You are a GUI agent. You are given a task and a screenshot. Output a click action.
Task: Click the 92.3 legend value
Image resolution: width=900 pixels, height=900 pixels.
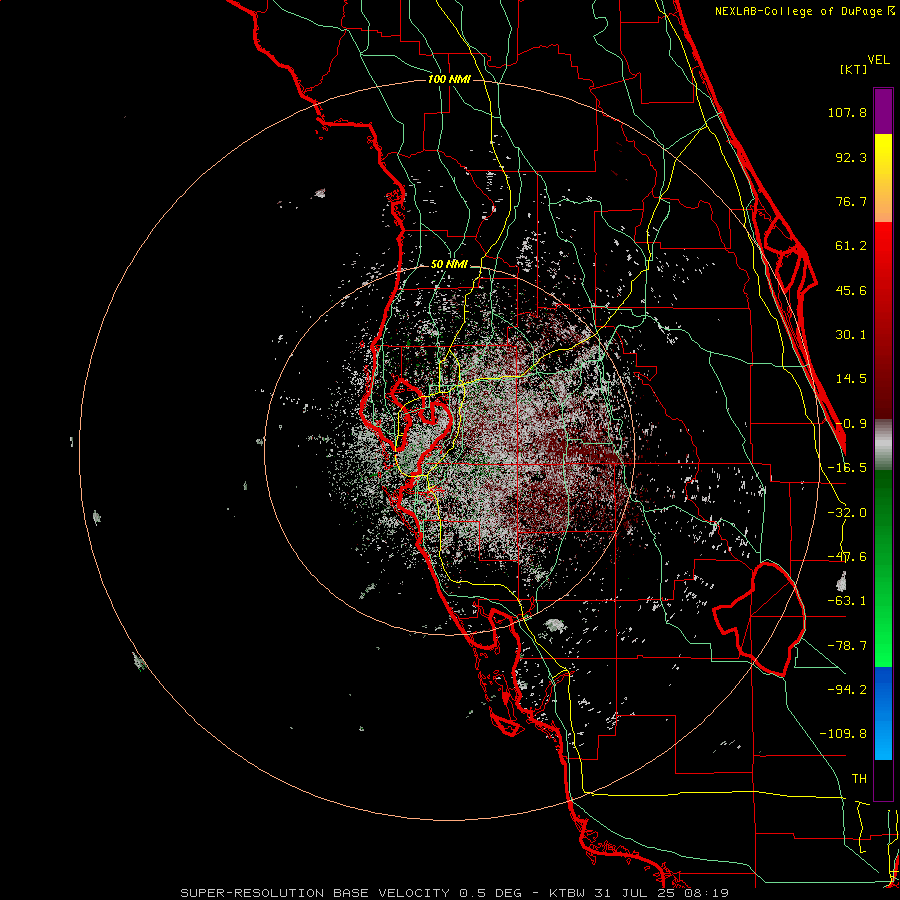point(851,157)
